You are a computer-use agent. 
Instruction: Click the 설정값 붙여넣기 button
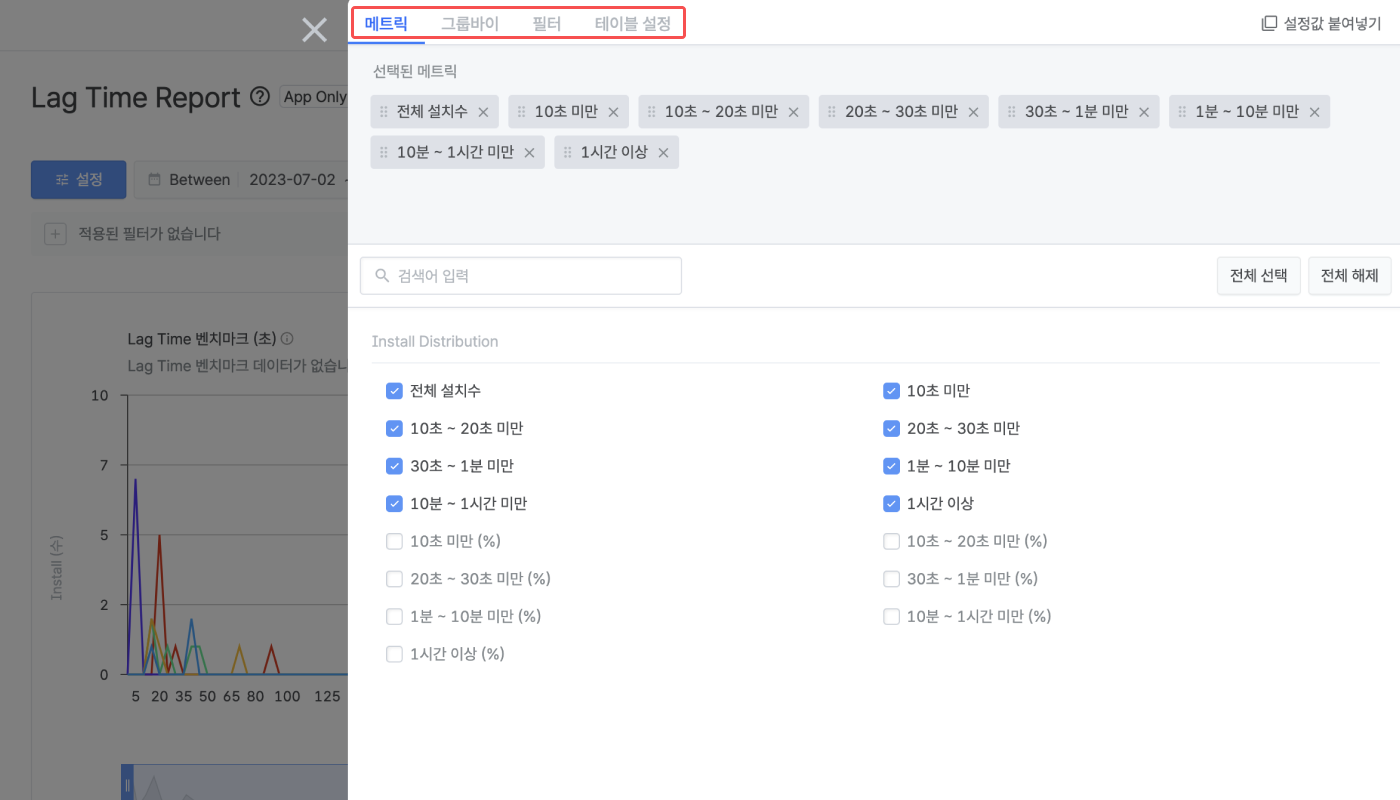[1321, 23]
